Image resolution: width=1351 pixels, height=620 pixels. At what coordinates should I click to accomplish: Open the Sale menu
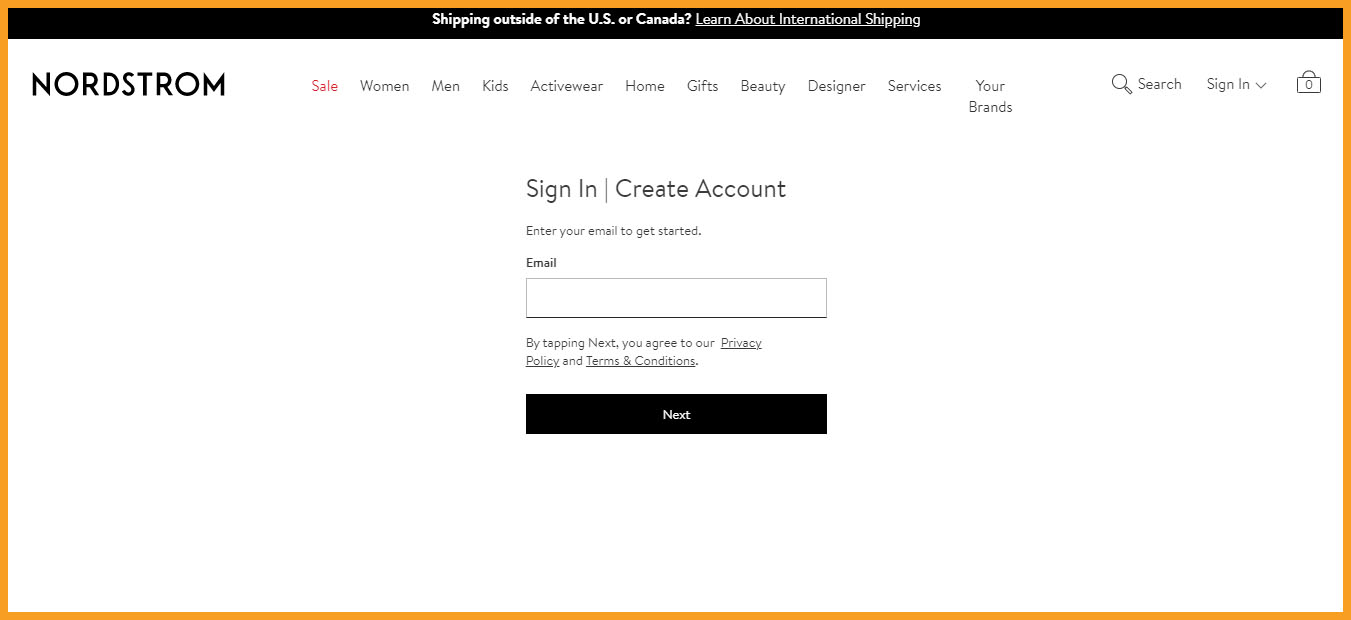pyautogui.click(x=325, y=86)
